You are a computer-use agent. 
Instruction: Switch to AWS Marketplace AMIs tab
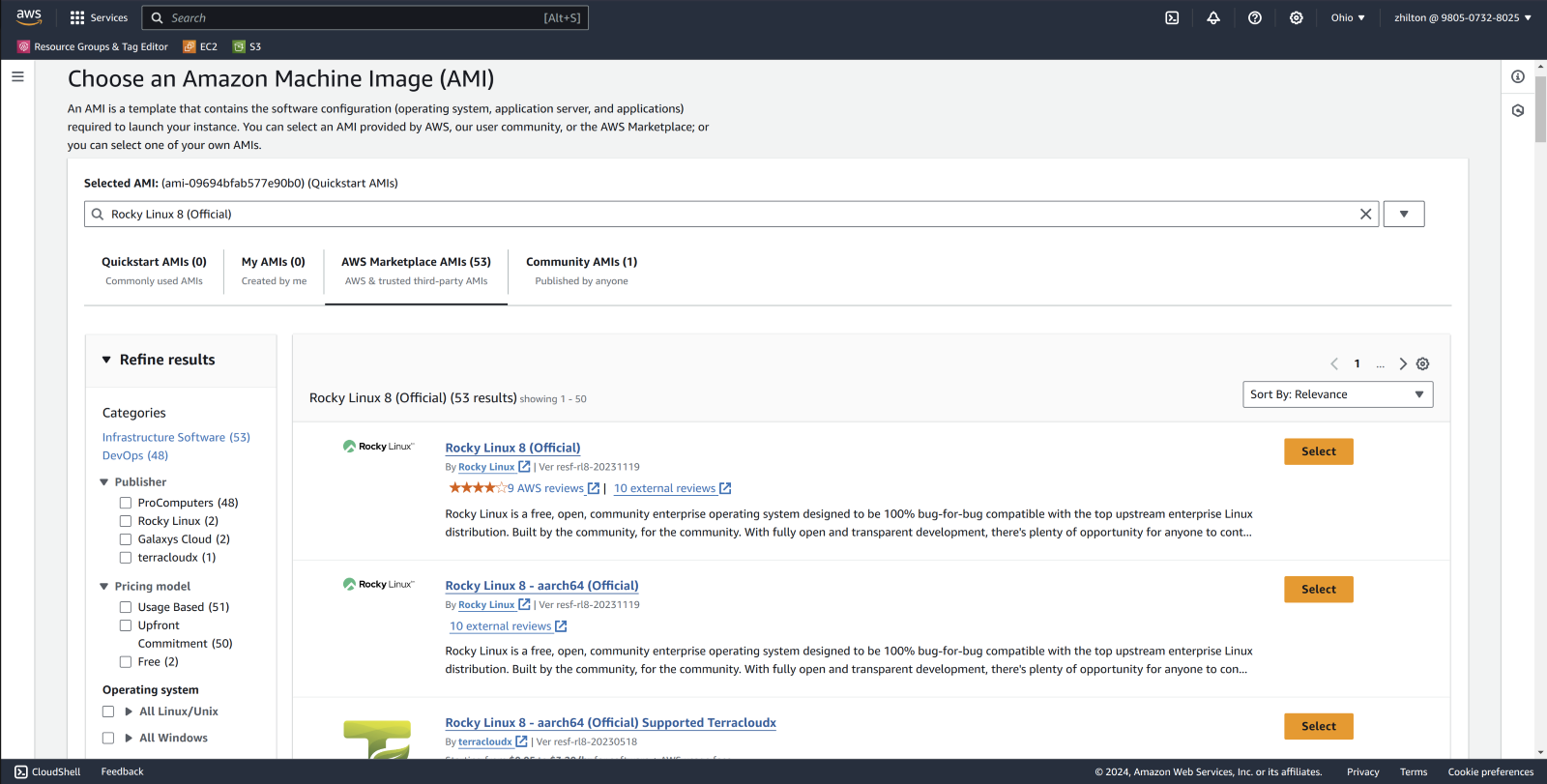[x=416, y=271]
